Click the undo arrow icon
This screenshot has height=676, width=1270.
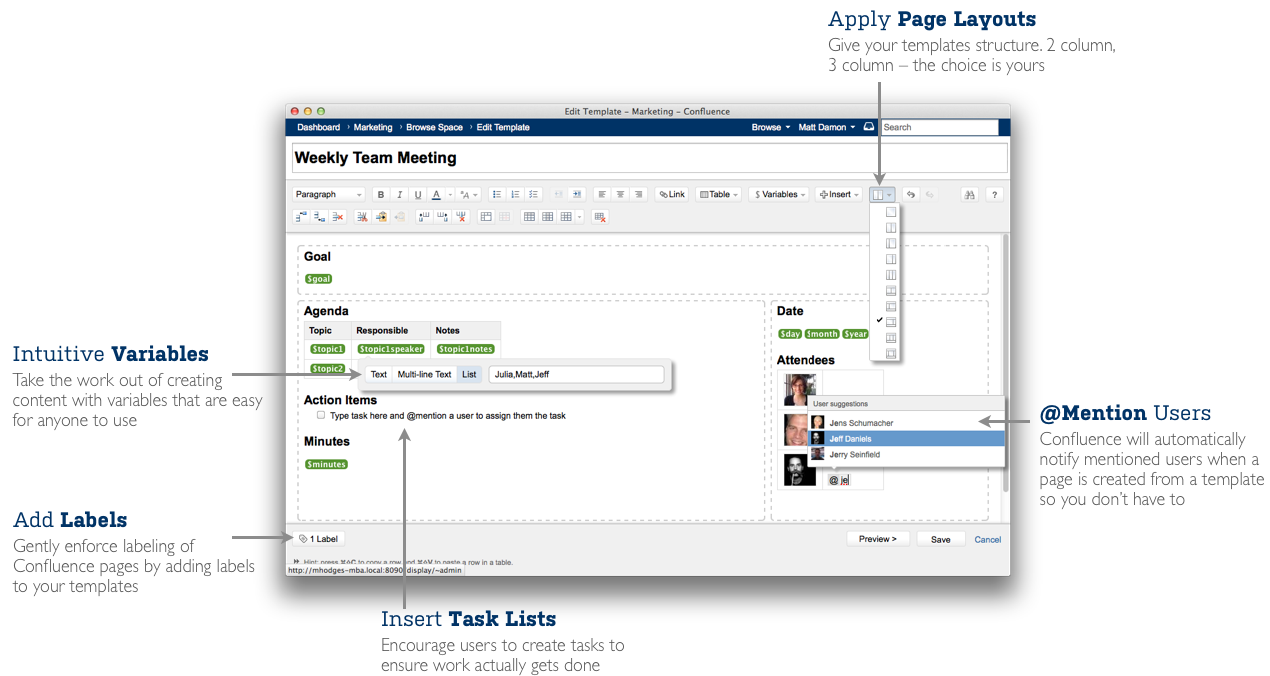(911, 194)
